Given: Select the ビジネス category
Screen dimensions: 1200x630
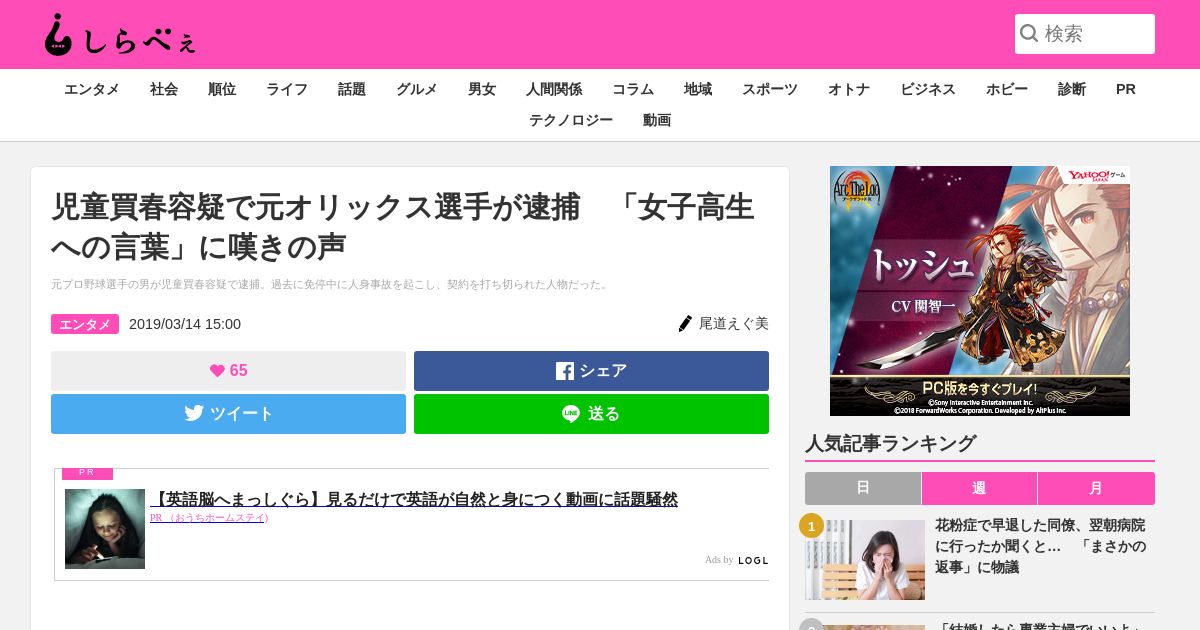Looking at the screenshot, I should [x=928, y=89].
